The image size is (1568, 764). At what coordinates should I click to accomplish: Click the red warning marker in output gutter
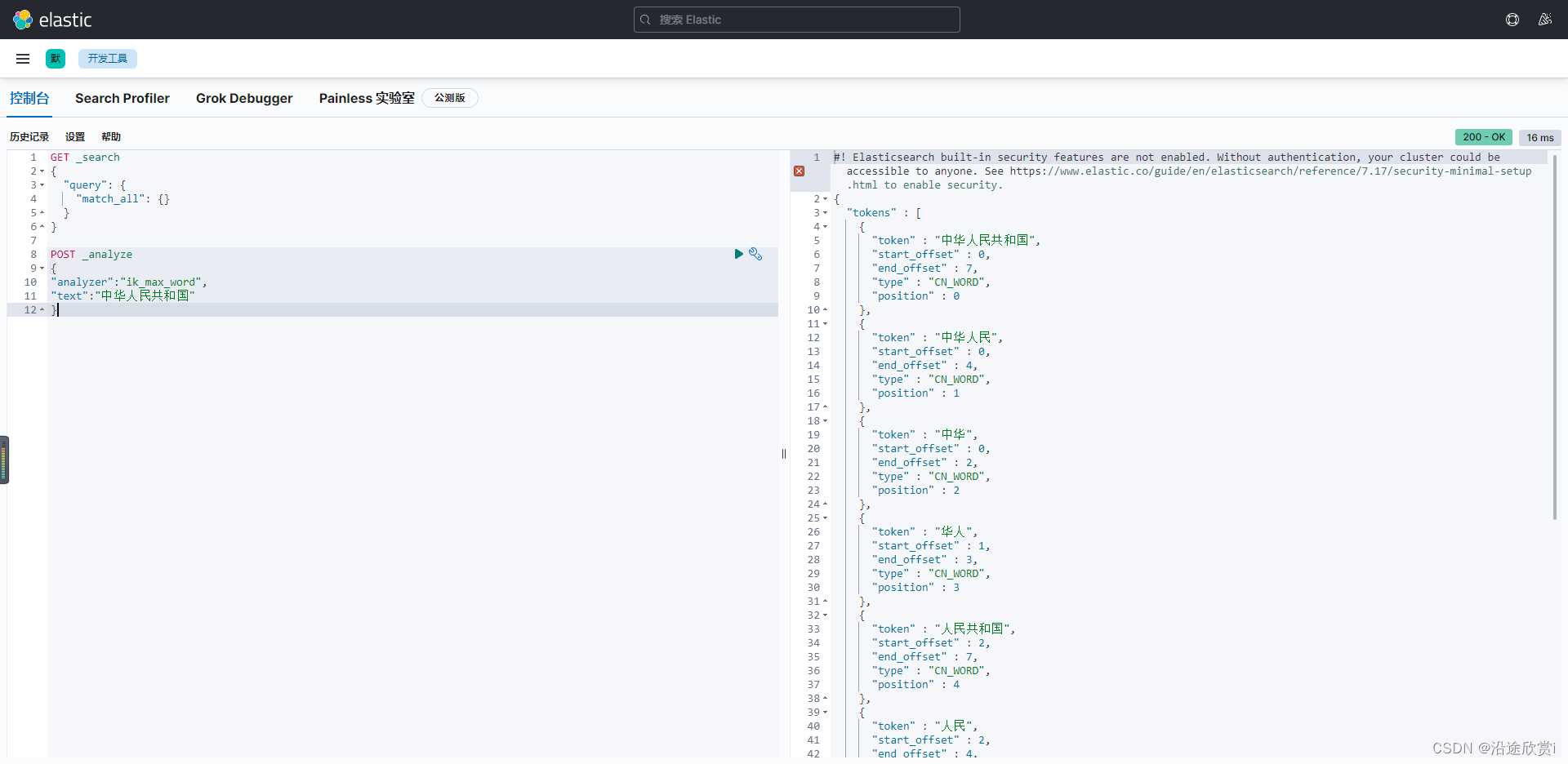pos(800,171)
